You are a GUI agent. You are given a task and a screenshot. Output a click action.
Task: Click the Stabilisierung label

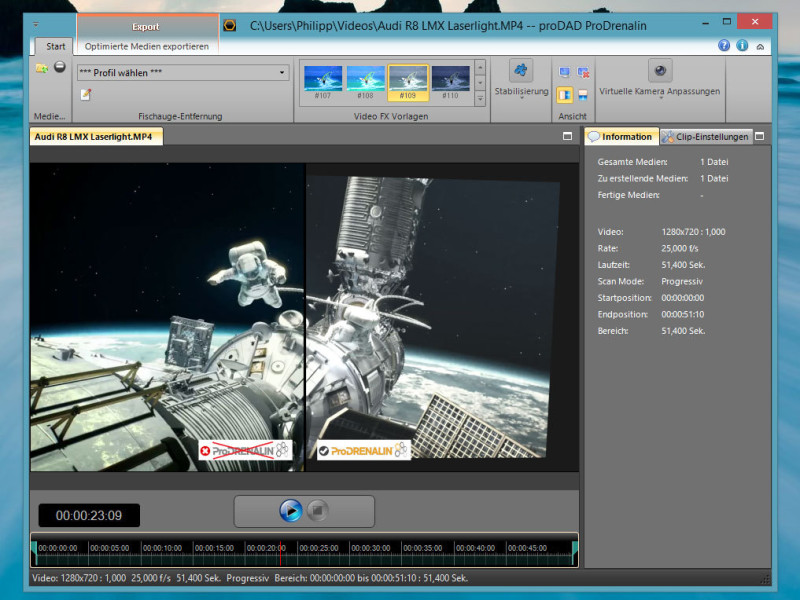(521, 91)
